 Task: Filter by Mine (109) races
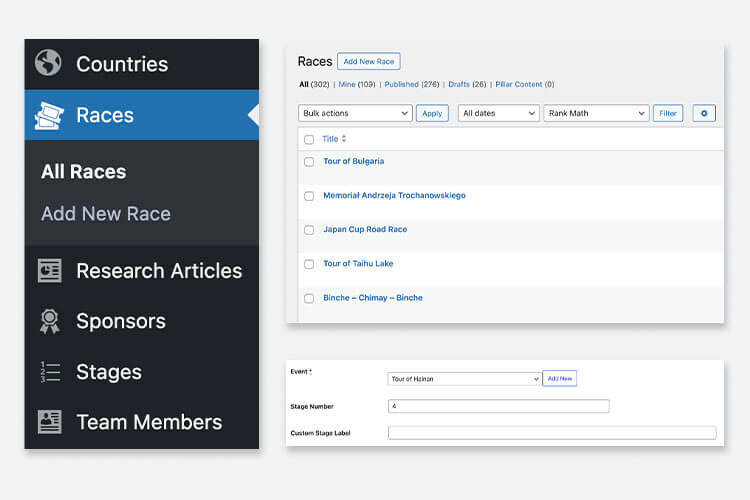pyautogui.click(x=357, y=84)
